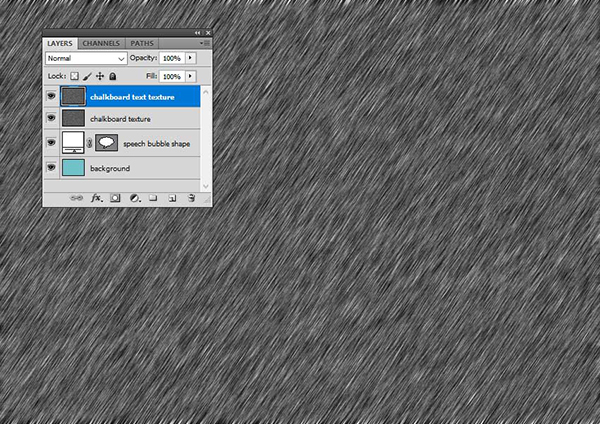600x424 pixels.
Task: Open the Layers panel options menu
Action: [204, 44]
